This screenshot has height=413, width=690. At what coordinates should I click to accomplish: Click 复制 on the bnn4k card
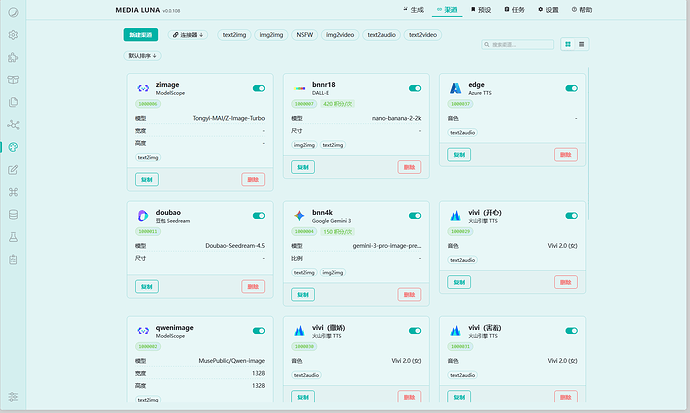302,294
